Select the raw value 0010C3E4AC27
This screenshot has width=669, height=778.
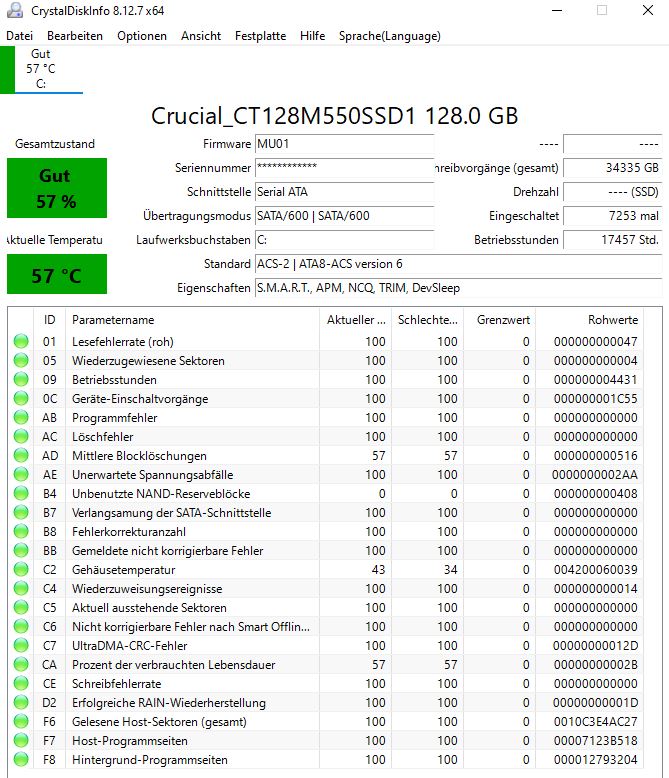point(596,721)
